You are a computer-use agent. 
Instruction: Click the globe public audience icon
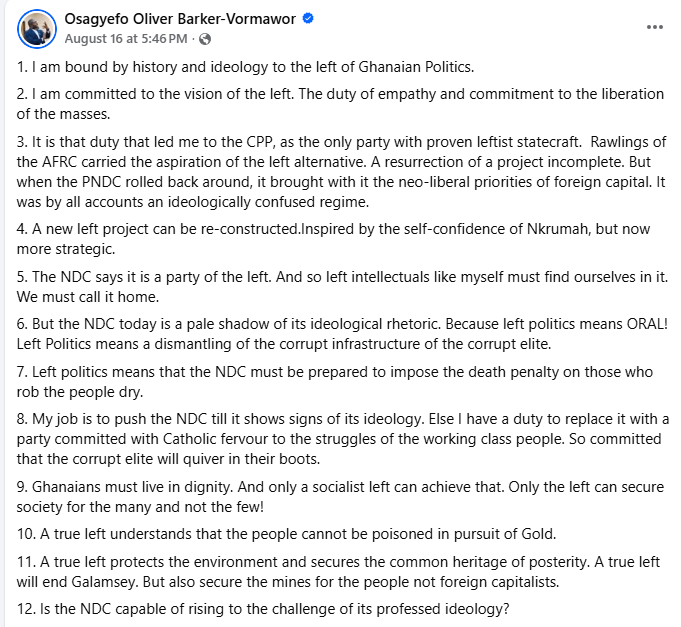(x=205, y=40)
